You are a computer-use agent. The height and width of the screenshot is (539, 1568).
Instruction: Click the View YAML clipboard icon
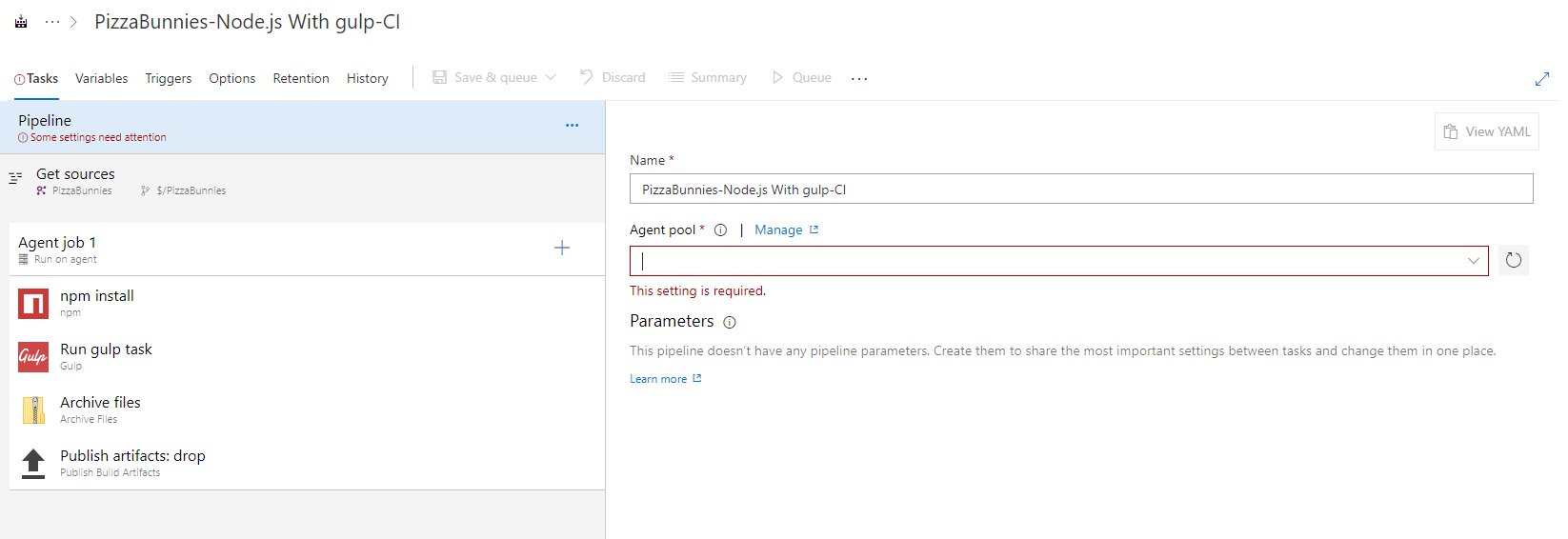[x=1451, y=131]
